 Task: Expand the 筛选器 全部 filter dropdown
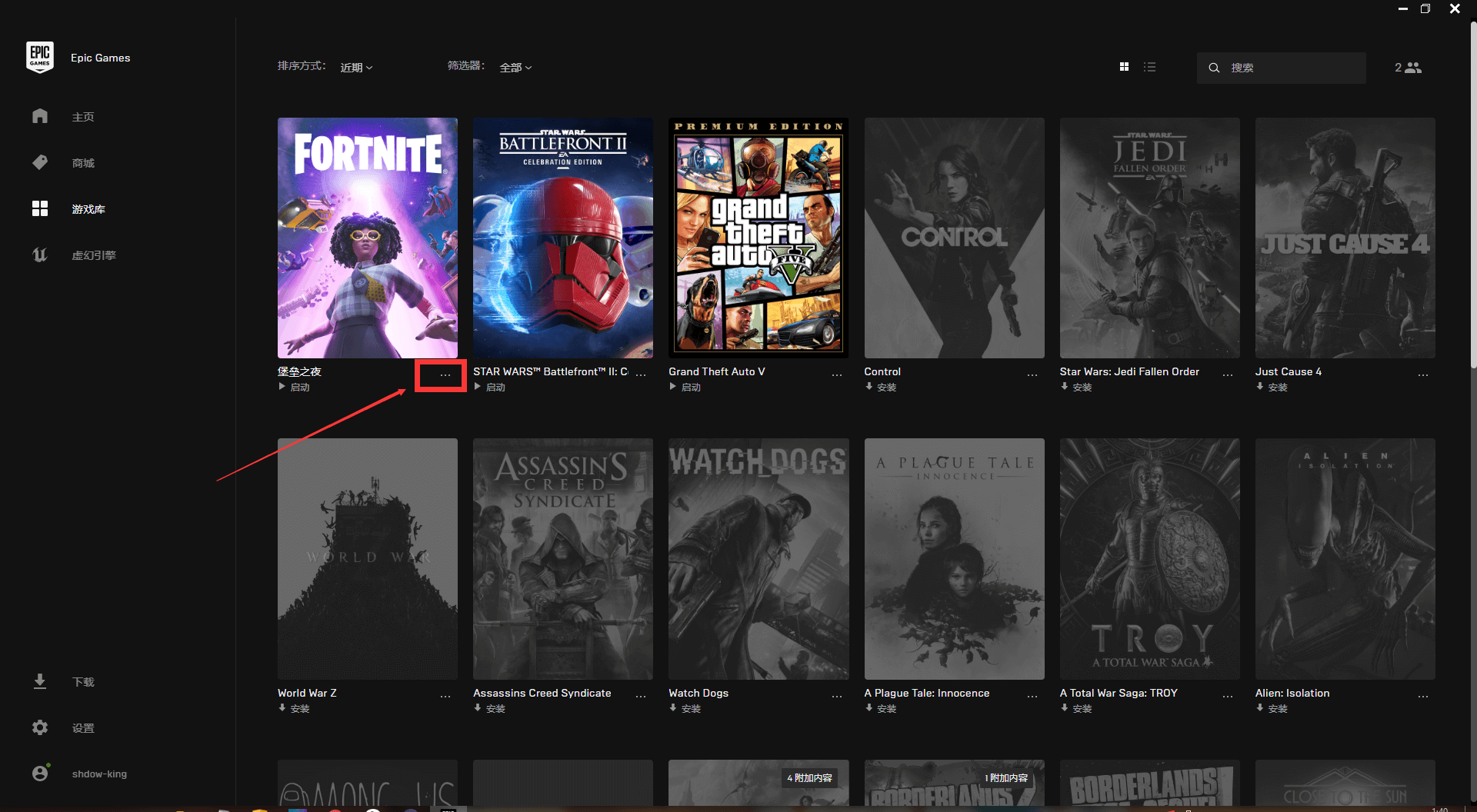515,68
